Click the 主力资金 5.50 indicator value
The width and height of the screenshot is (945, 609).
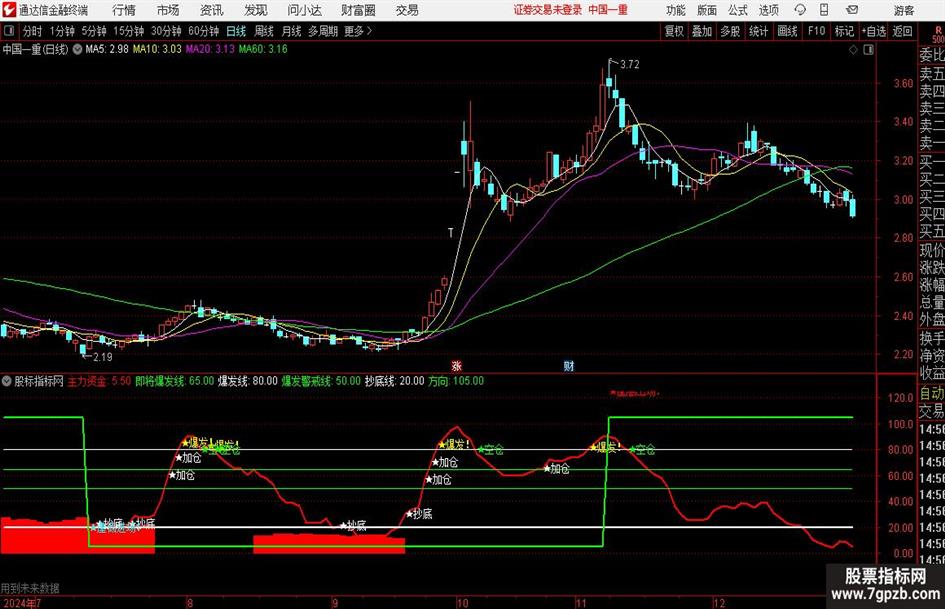coord(99,381)
